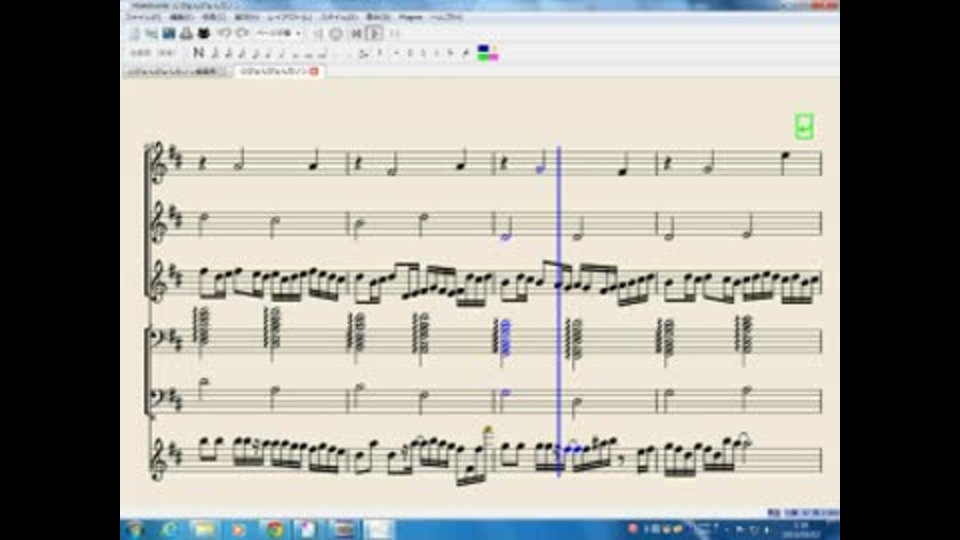960x540 pixels.
Task: Apply the sharp accidental
Action: point(410,53)
